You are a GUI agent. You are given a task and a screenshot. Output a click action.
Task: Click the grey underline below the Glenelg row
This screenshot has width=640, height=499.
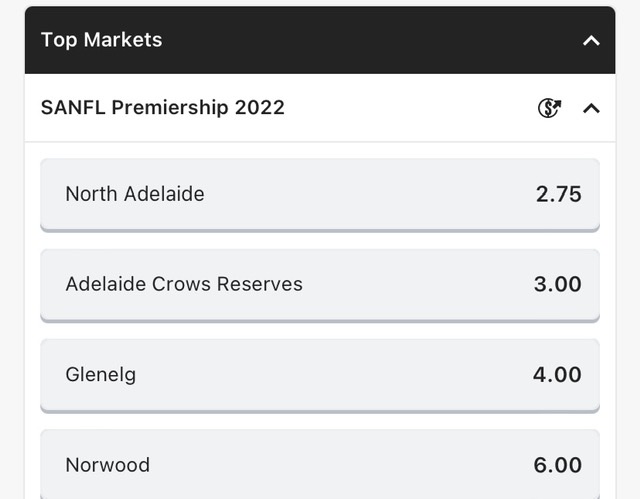320,410
